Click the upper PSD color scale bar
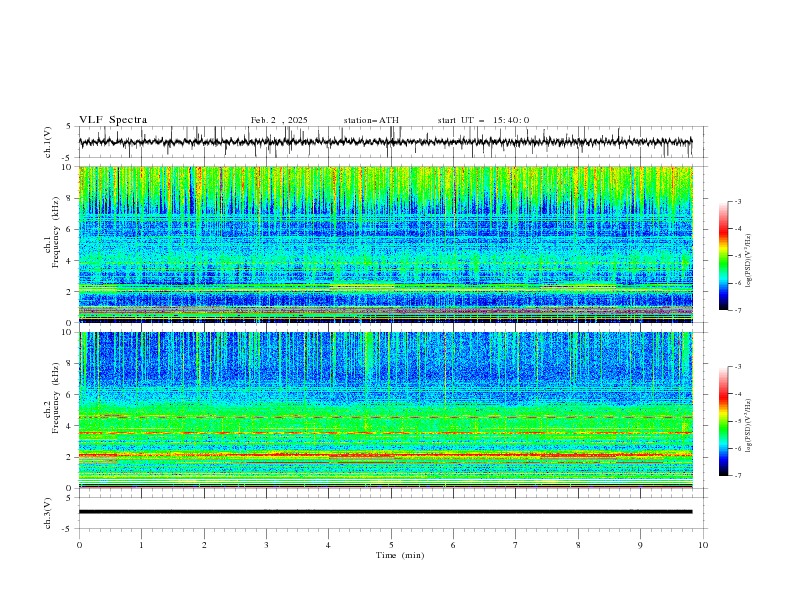Viewport: 792px width, 612px height. click(724, 256)
